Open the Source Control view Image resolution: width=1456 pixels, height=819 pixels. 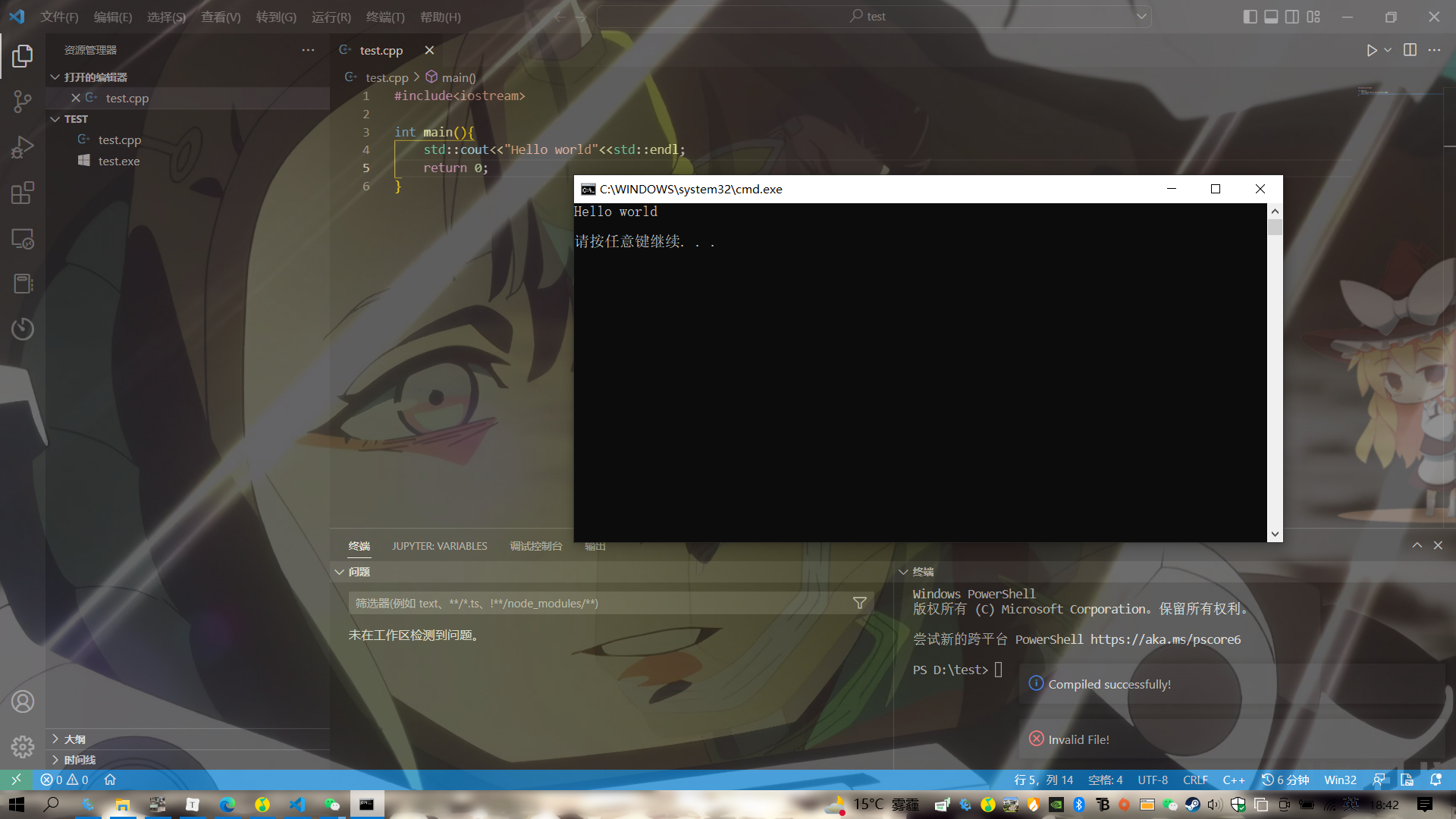point(23,102)
